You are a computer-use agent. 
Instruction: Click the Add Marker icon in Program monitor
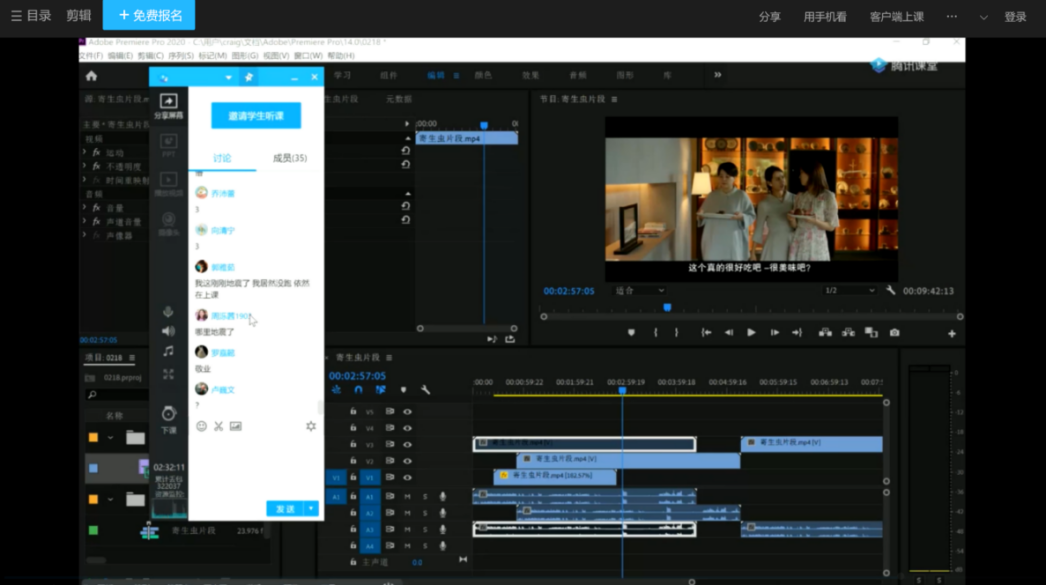[631, 333]
